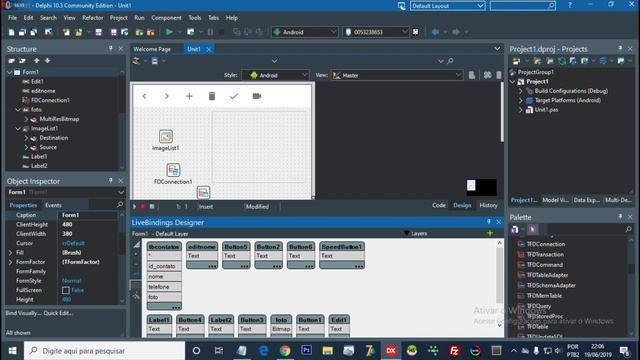This screenshot has height=360, width=640.
Task: Pin the LiveBindings Designer panel
Action: click(489, 222)
